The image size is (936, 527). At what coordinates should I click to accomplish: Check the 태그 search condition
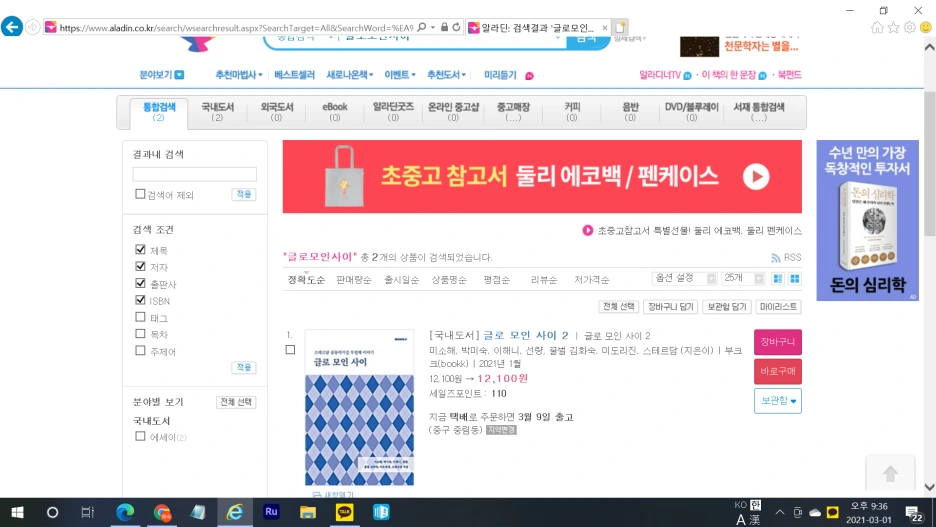click(140, 317)
